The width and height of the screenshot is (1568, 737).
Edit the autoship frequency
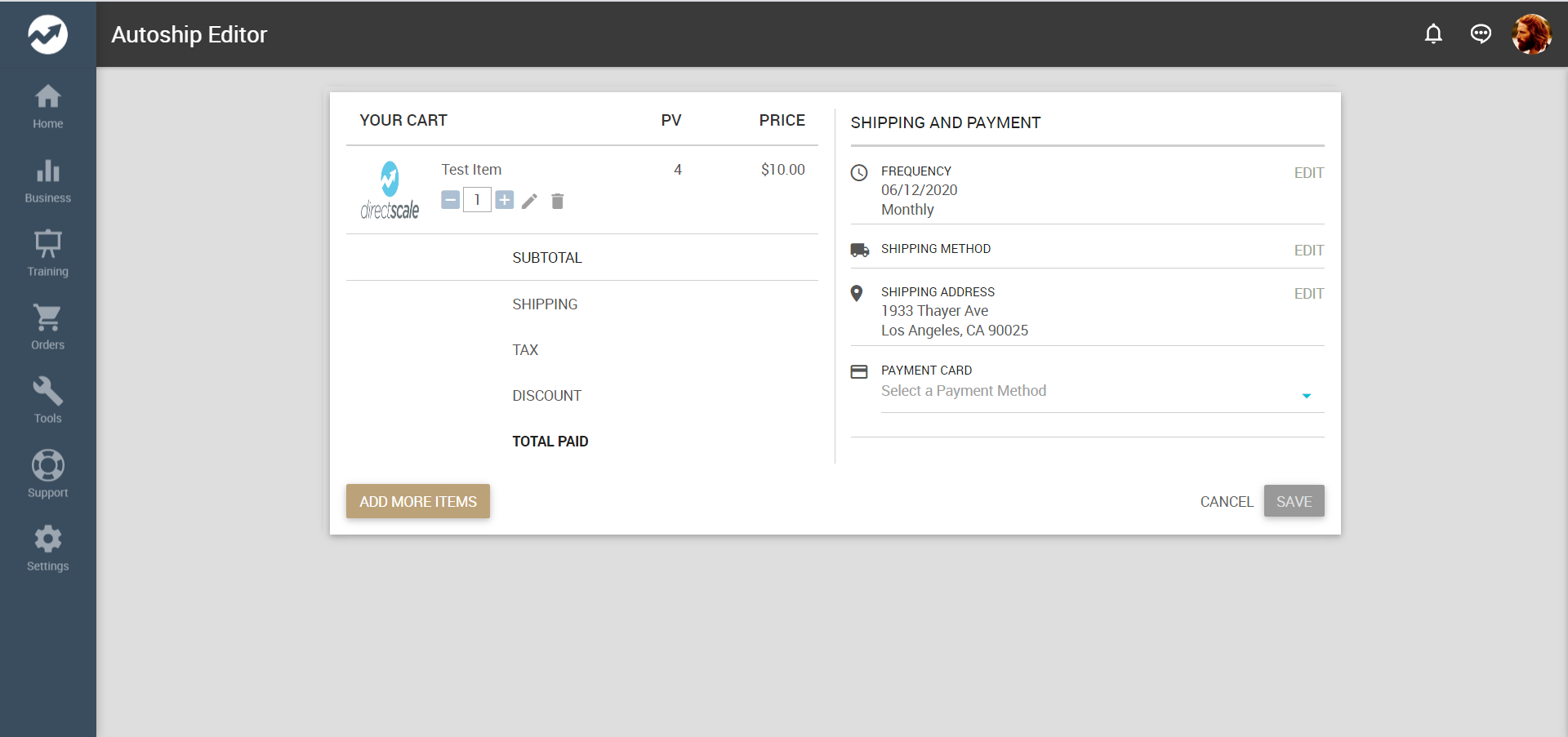(x=1308, y=173)
